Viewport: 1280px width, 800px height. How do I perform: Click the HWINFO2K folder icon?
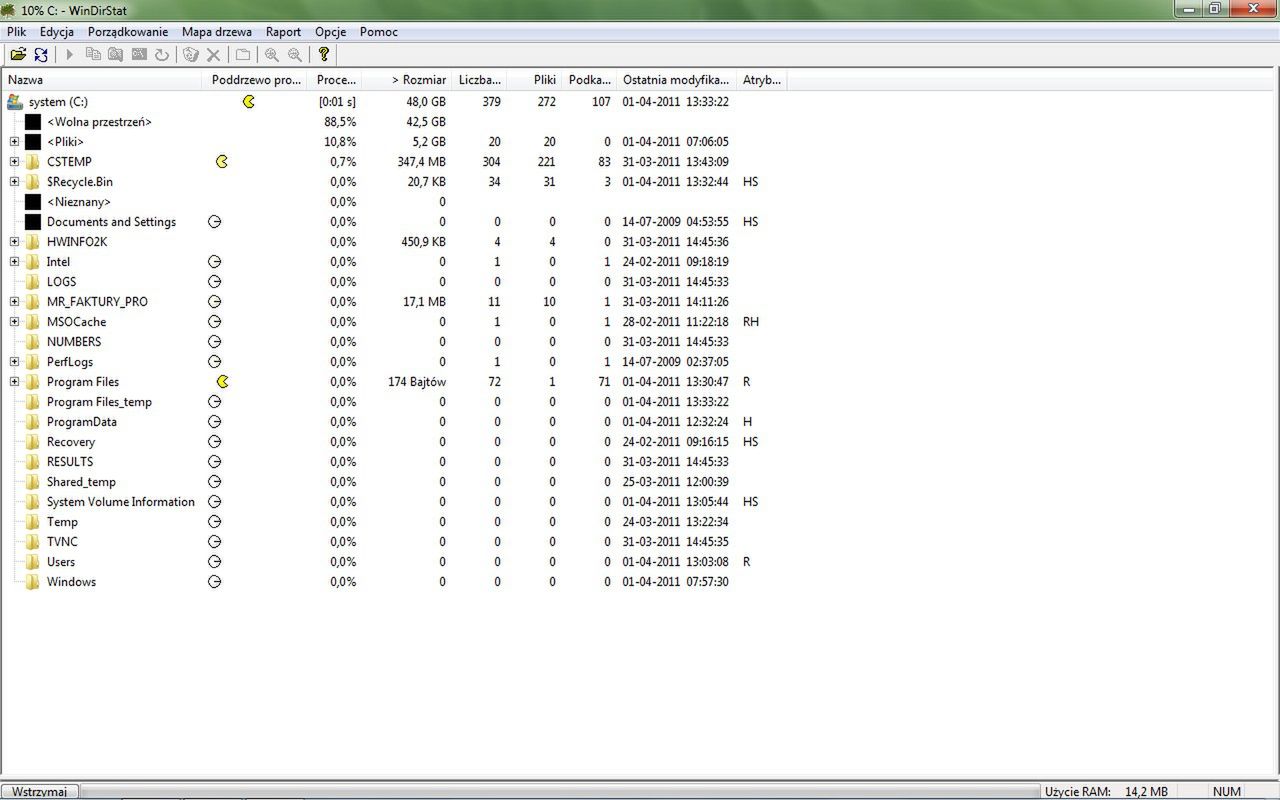click(x=33, y=241)
